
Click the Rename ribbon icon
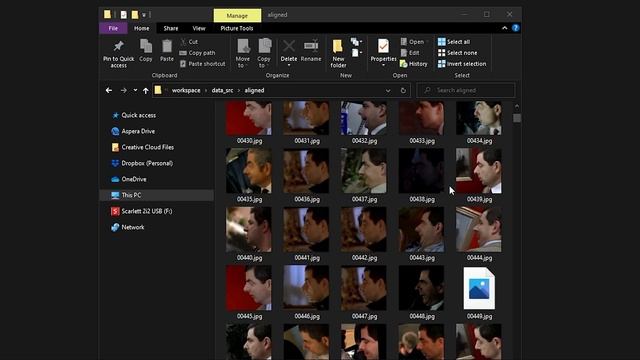(311, 51)
